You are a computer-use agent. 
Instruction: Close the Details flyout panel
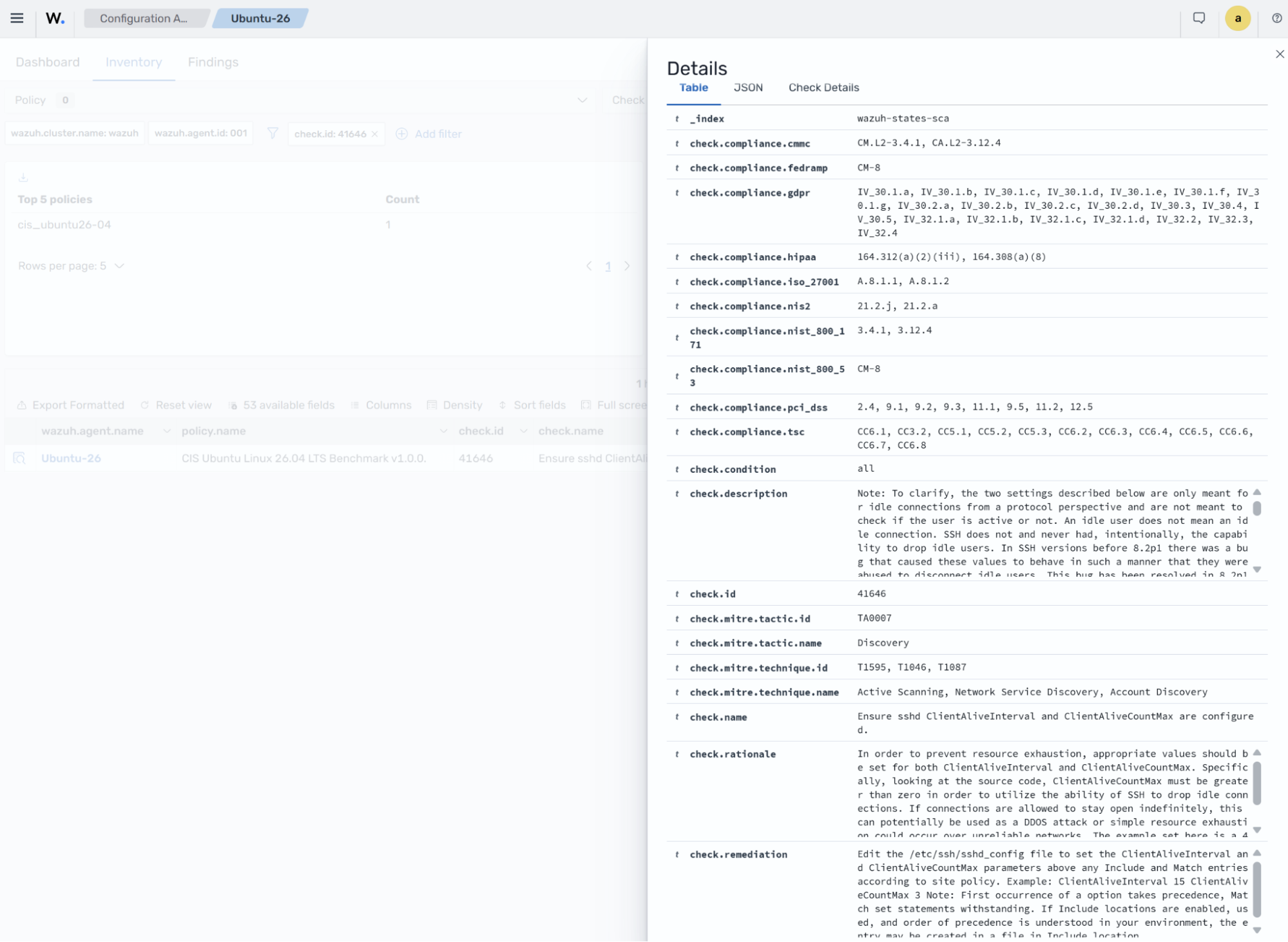click(x=1280, y=54)
